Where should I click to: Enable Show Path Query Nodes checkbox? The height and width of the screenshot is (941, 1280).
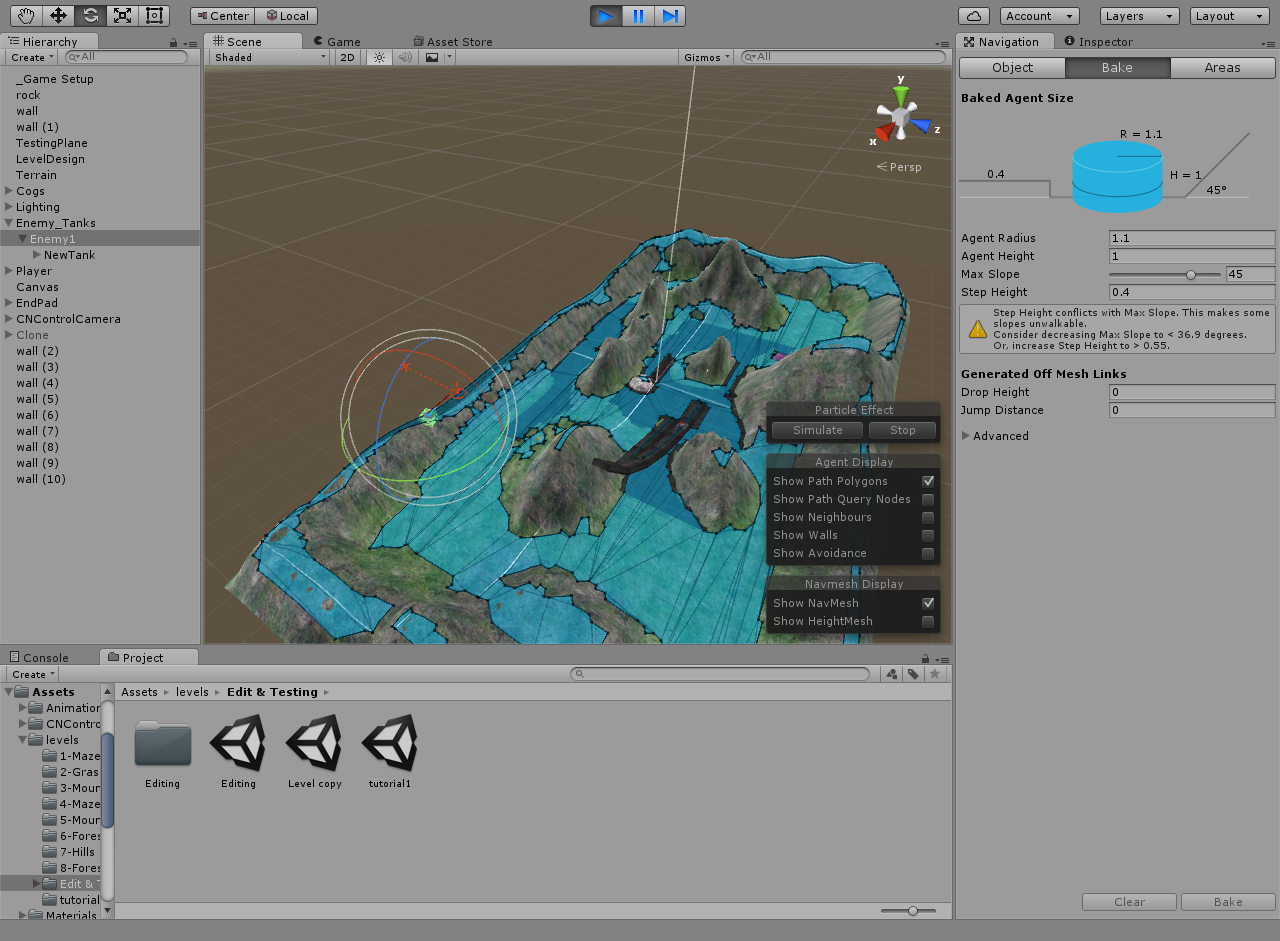tap(928, 499)
